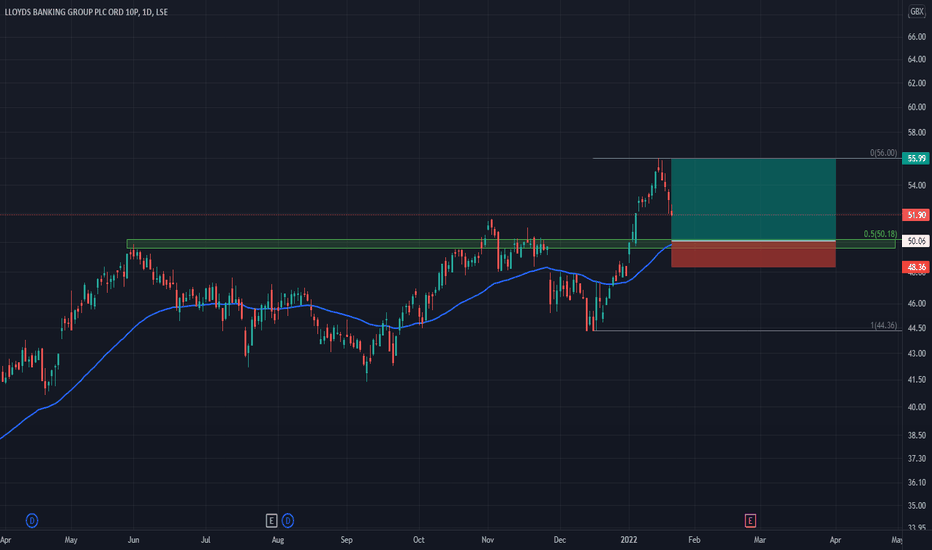This screenshot has height=550, width=932.
Task: Click the Fibonacci 0.5(50.18) level label
Action: pos(880,234)
